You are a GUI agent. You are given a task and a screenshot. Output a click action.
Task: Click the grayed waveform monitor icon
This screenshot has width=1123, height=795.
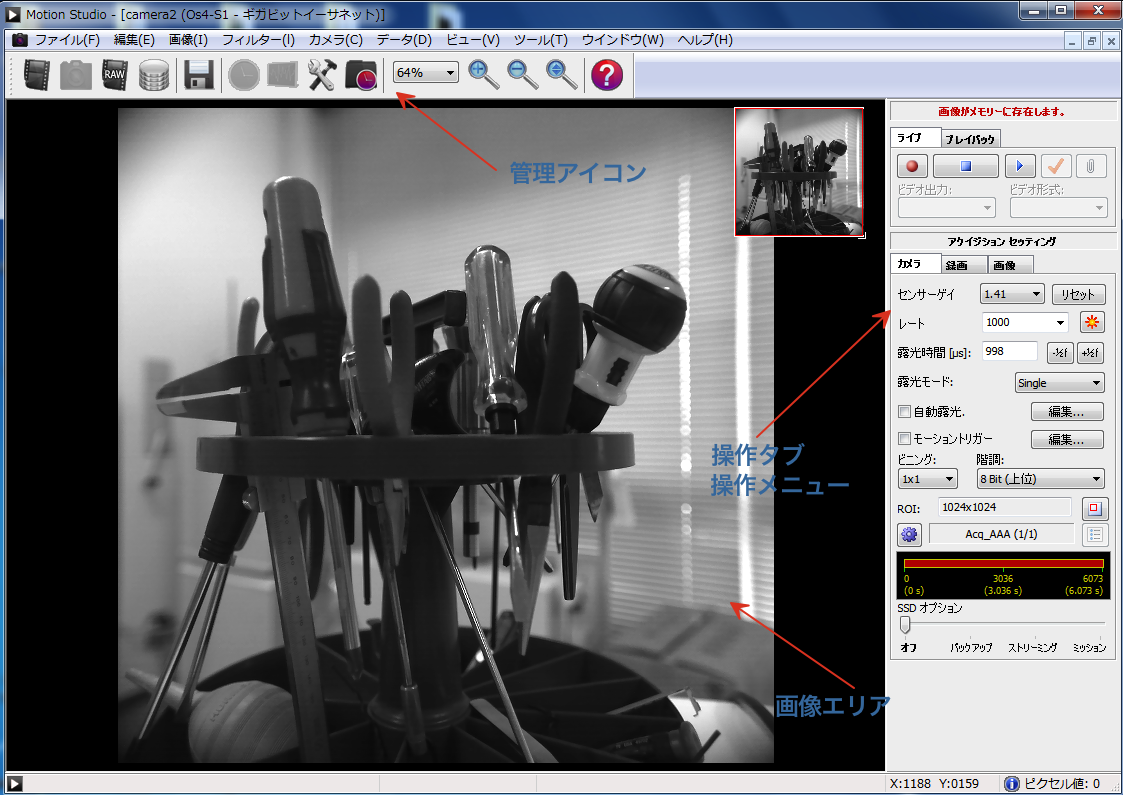[283, 74]
